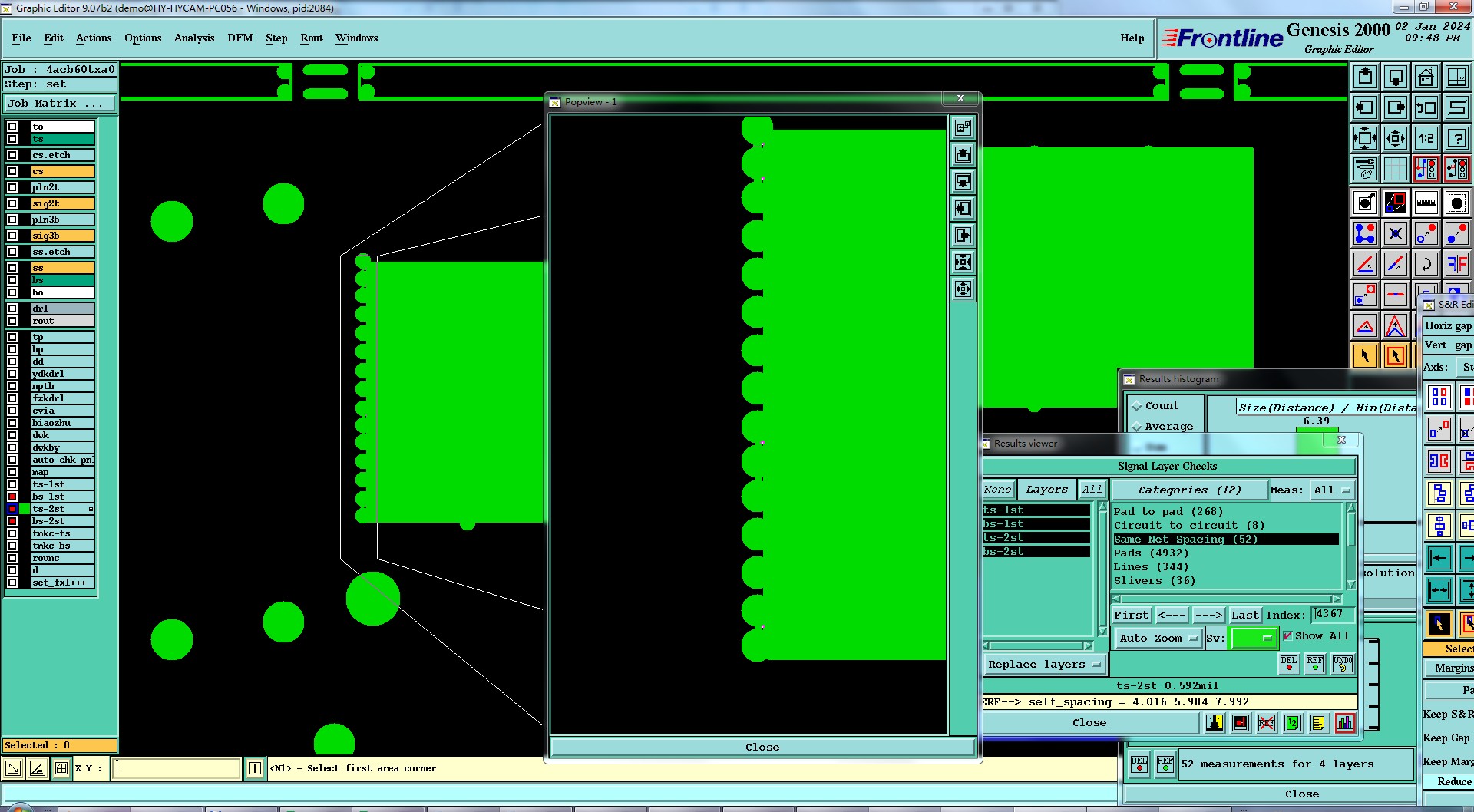This screenshot has height=812, width=1474.
Task: Click Close in the Popview window
Action: [762, 747]
